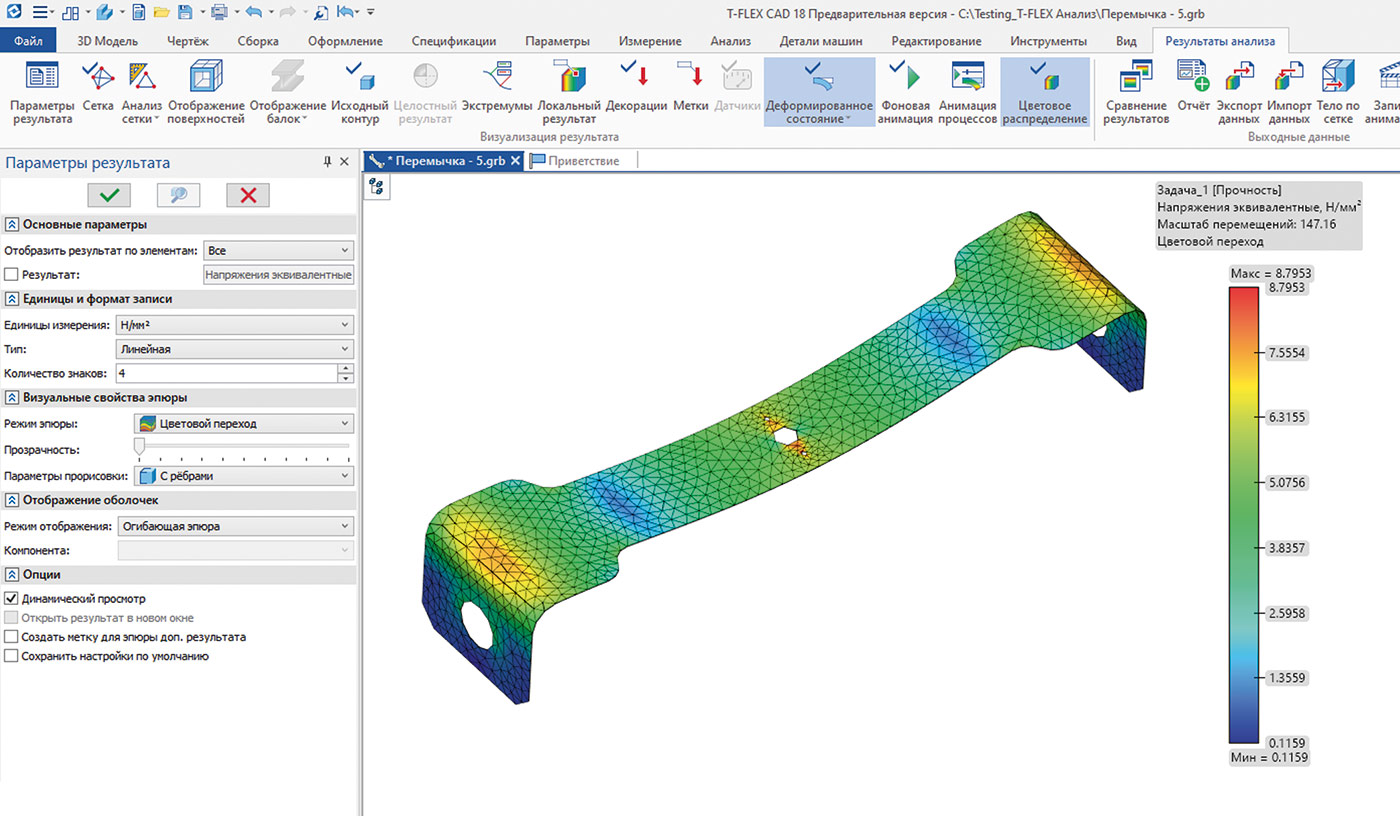Switch to Анализ ribbon tab
Viewport: 1400px width, 816px height.
(731, 41)
